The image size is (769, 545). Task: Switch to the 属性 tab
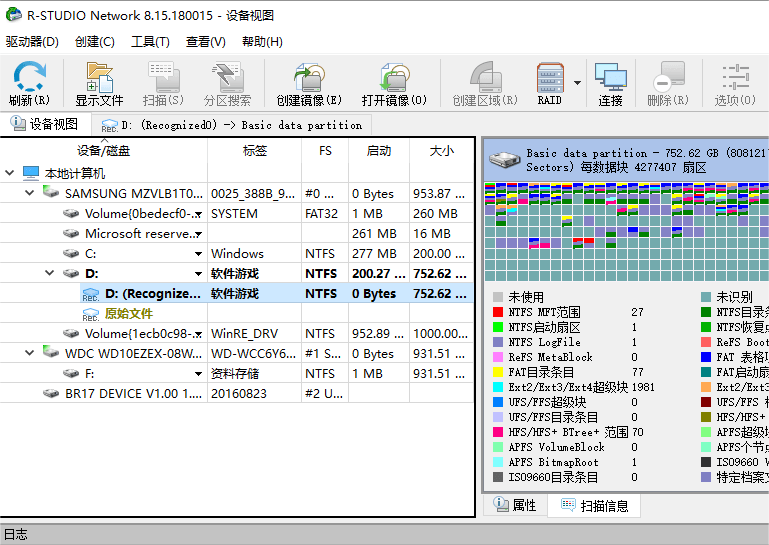click(x=515, y=505)
